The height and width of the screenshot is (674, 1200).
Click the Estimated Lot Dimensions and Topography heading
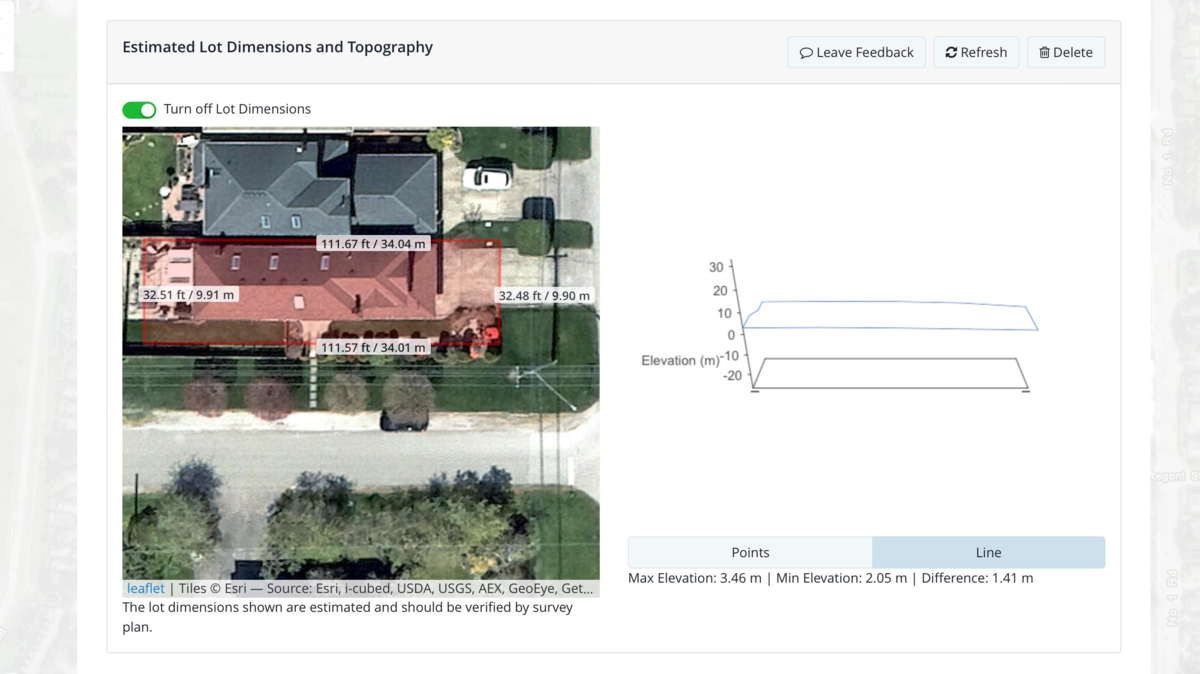277,47
